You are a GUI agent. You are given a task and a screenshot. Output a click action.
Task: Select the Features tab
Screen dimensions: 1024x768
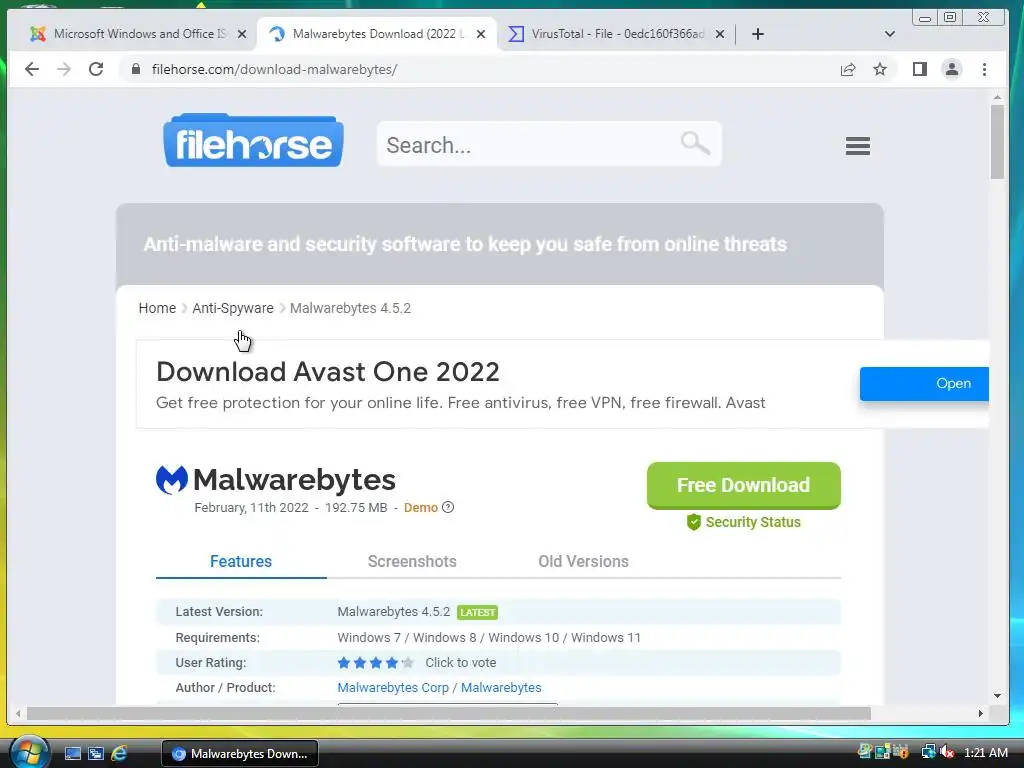click(241, 562)
